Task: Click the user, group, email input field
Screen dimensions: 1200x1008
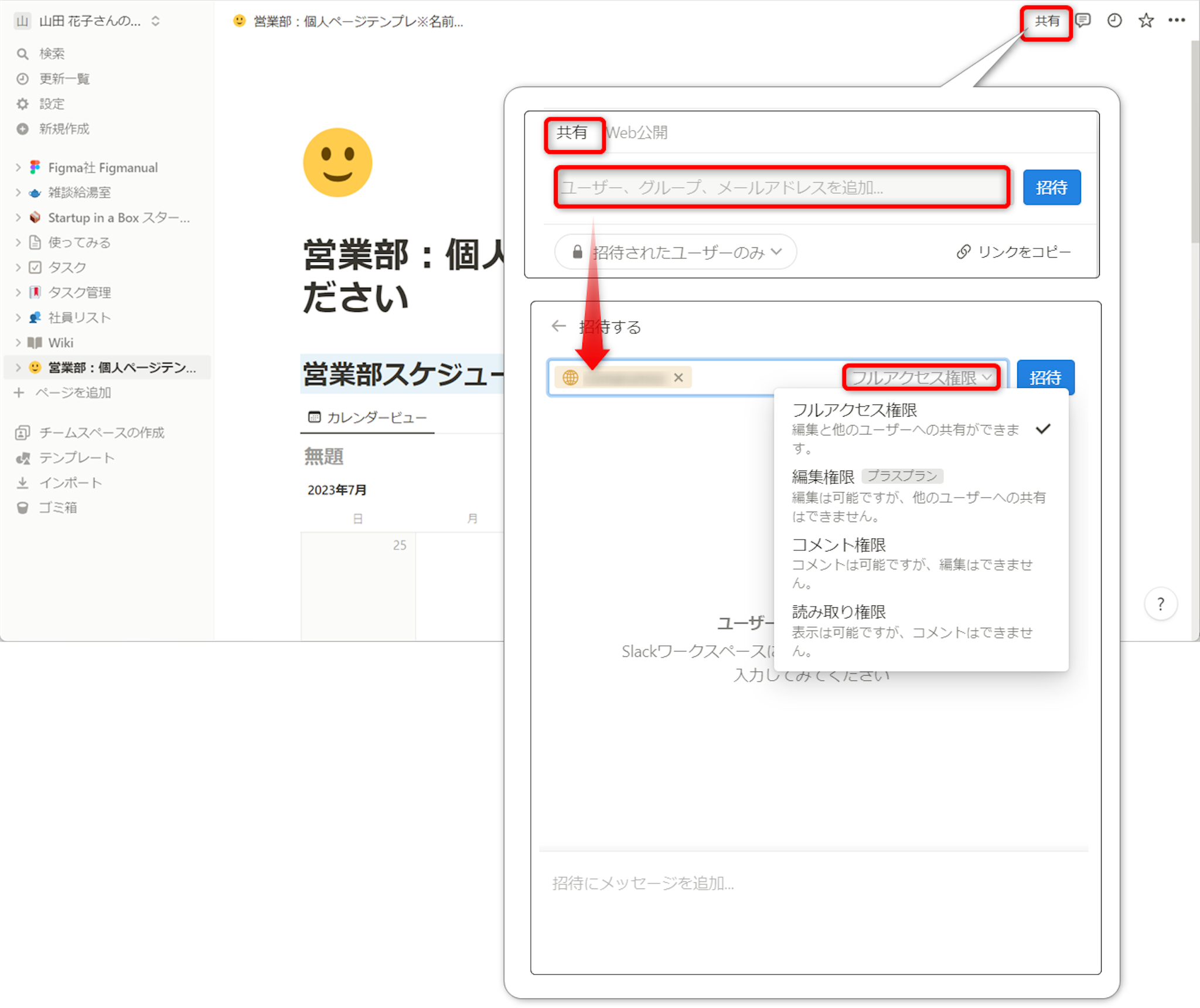Action: point(781,188)
